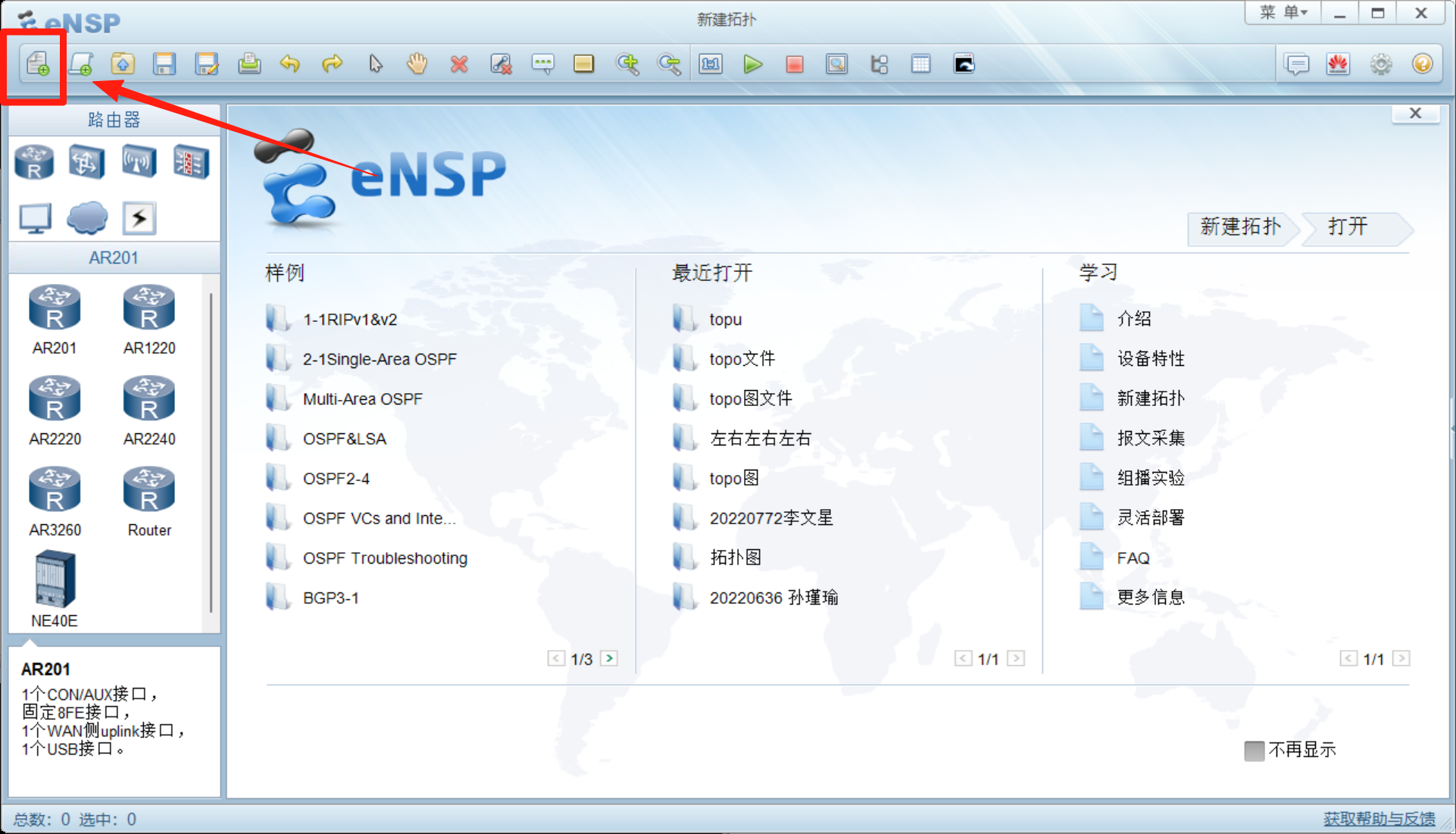Click 最近打开 next page arrow

point(1016,658)
